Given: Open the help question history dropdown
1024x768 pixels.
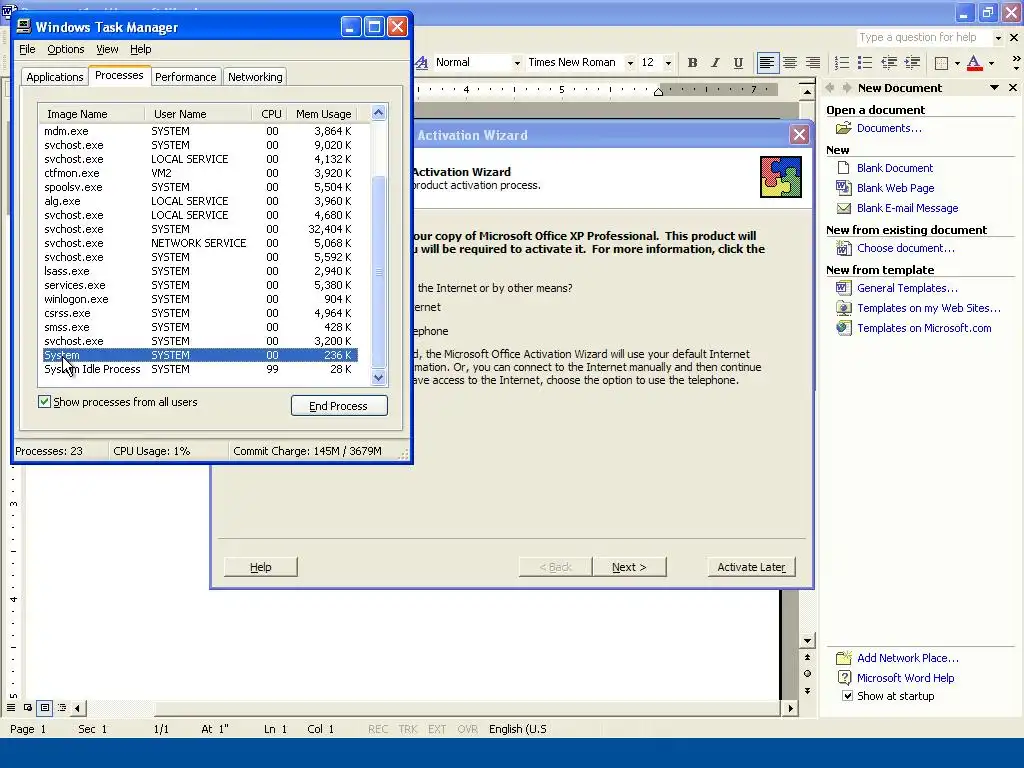Looking at the screenshot, I should point(998,38).
